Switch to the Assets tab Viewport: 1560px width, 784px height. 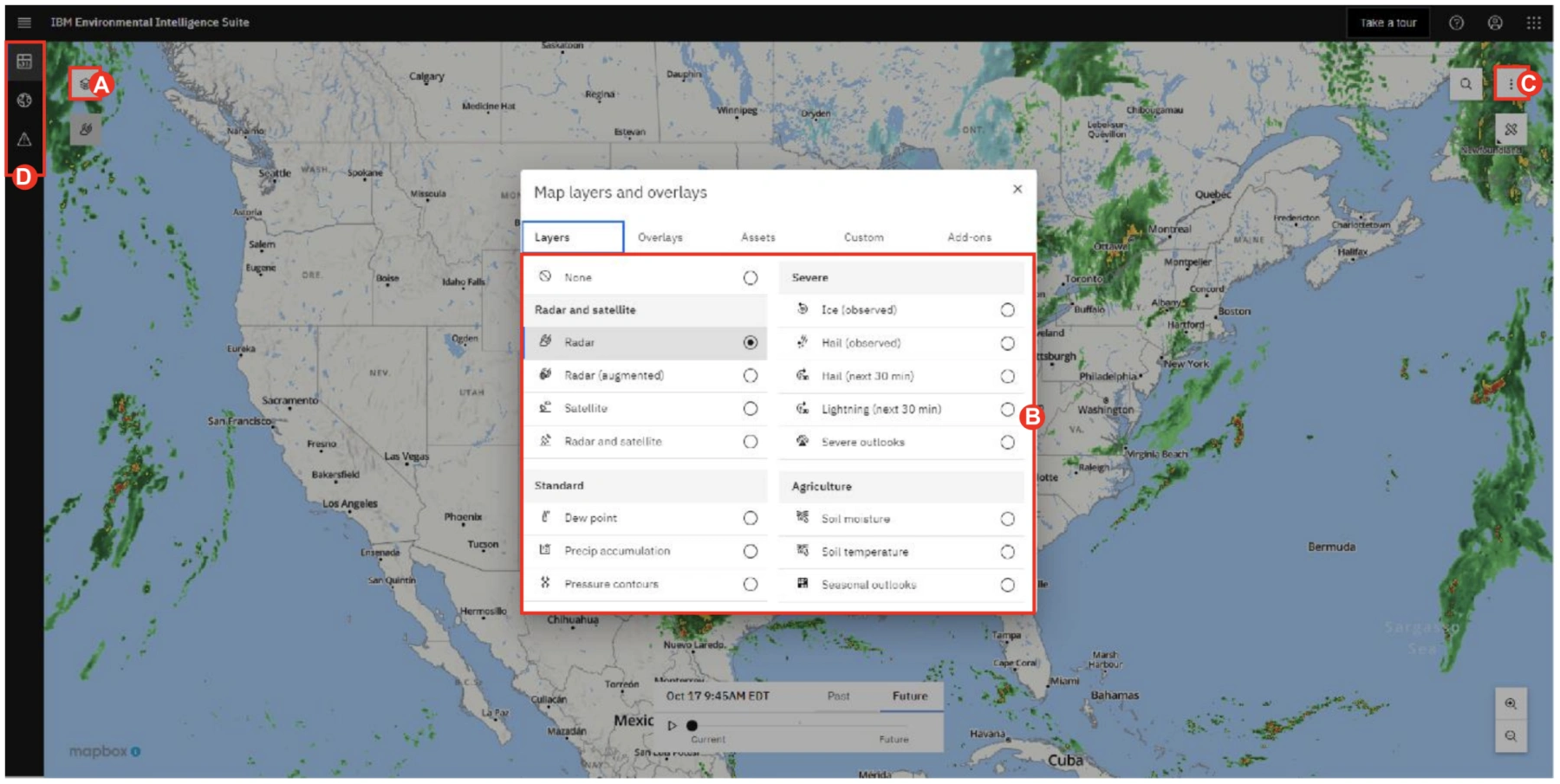pyautogui.click(x=758, y=237)
